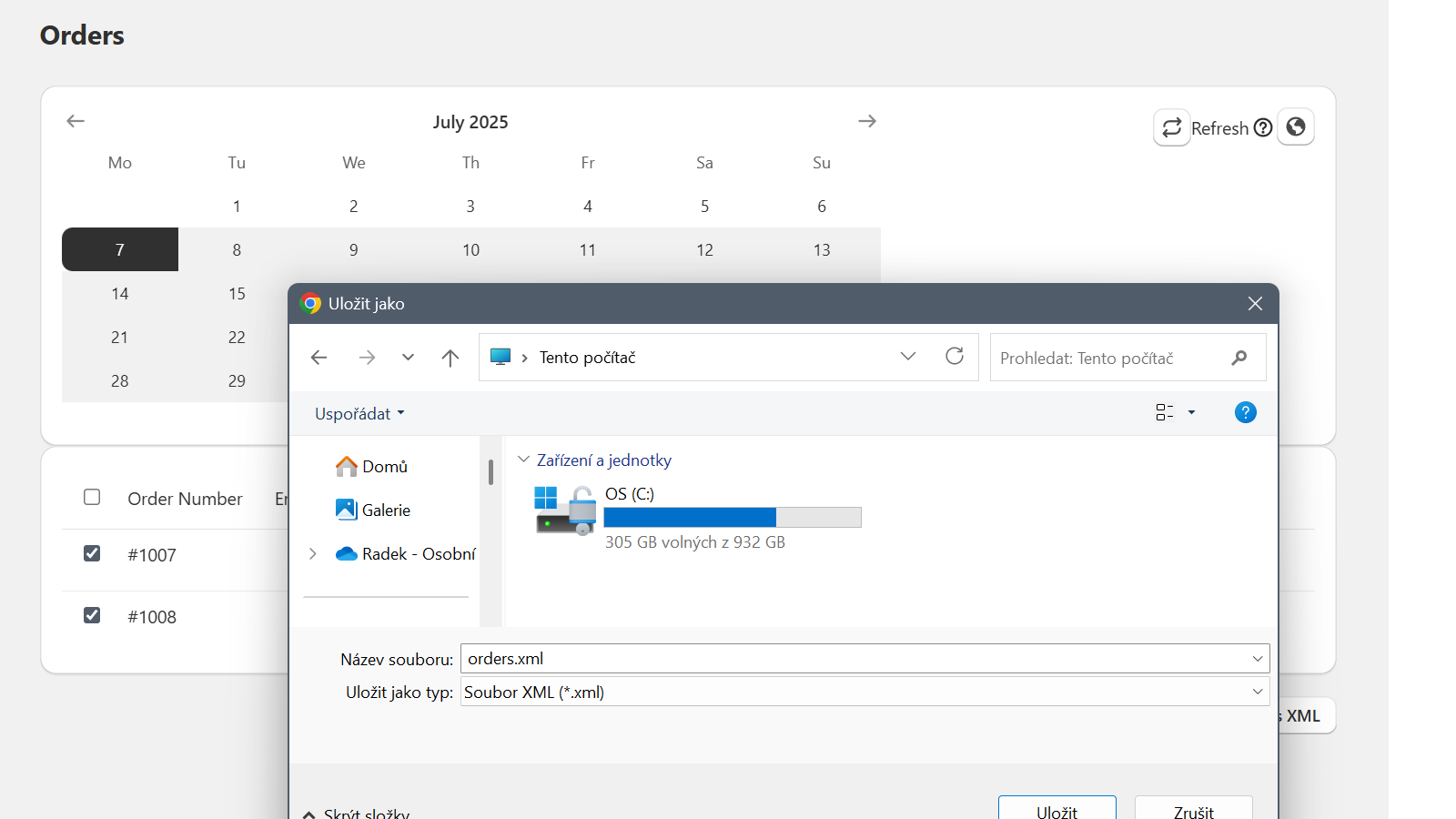Image resolution: width=1456 pixels, height=819 pixels.
Task: Open Refresh help question mark
Action: pos(1263,127)
